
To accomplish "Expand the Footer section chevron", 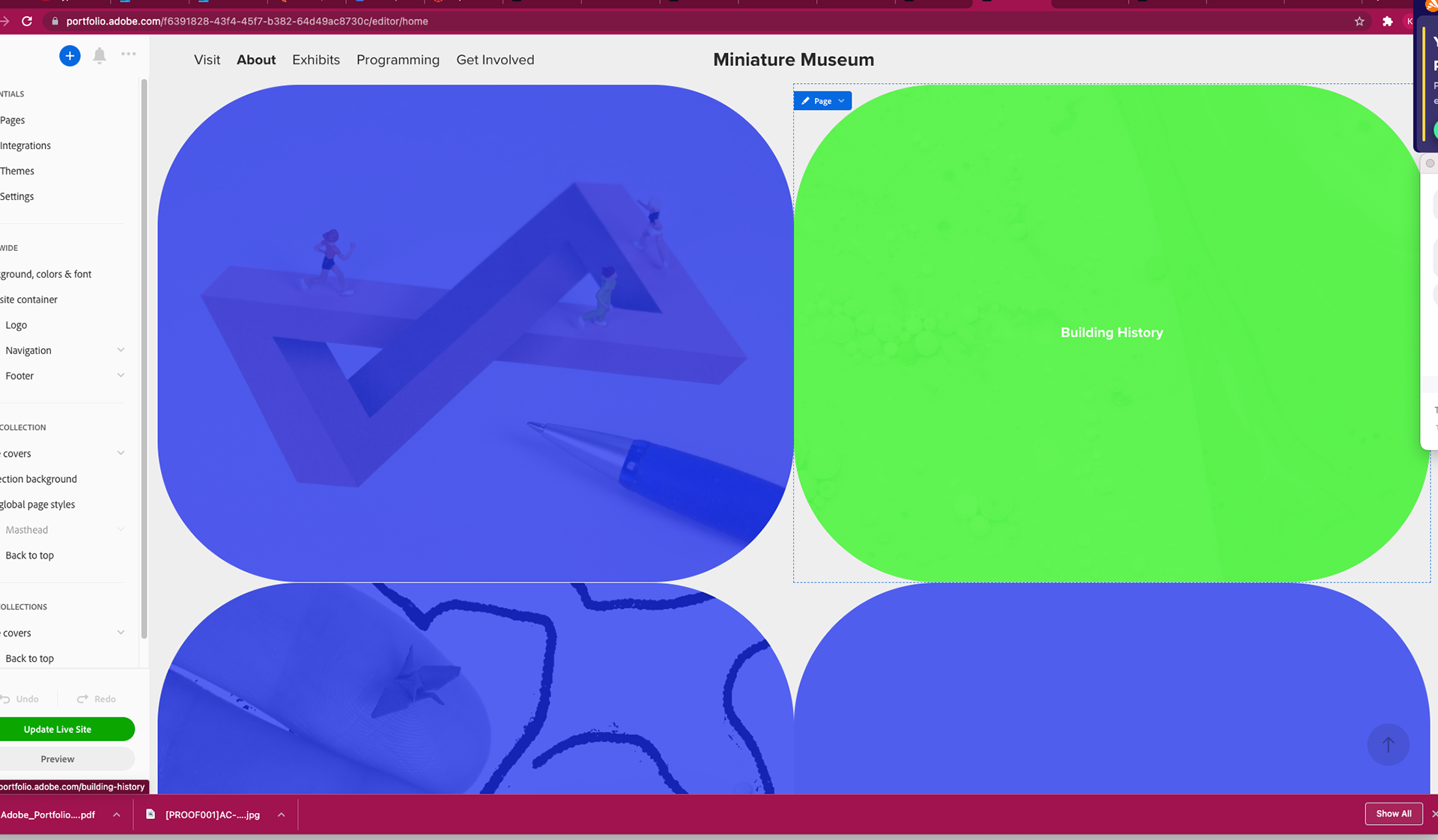I will pyautogui.click(x=121, y=375).
